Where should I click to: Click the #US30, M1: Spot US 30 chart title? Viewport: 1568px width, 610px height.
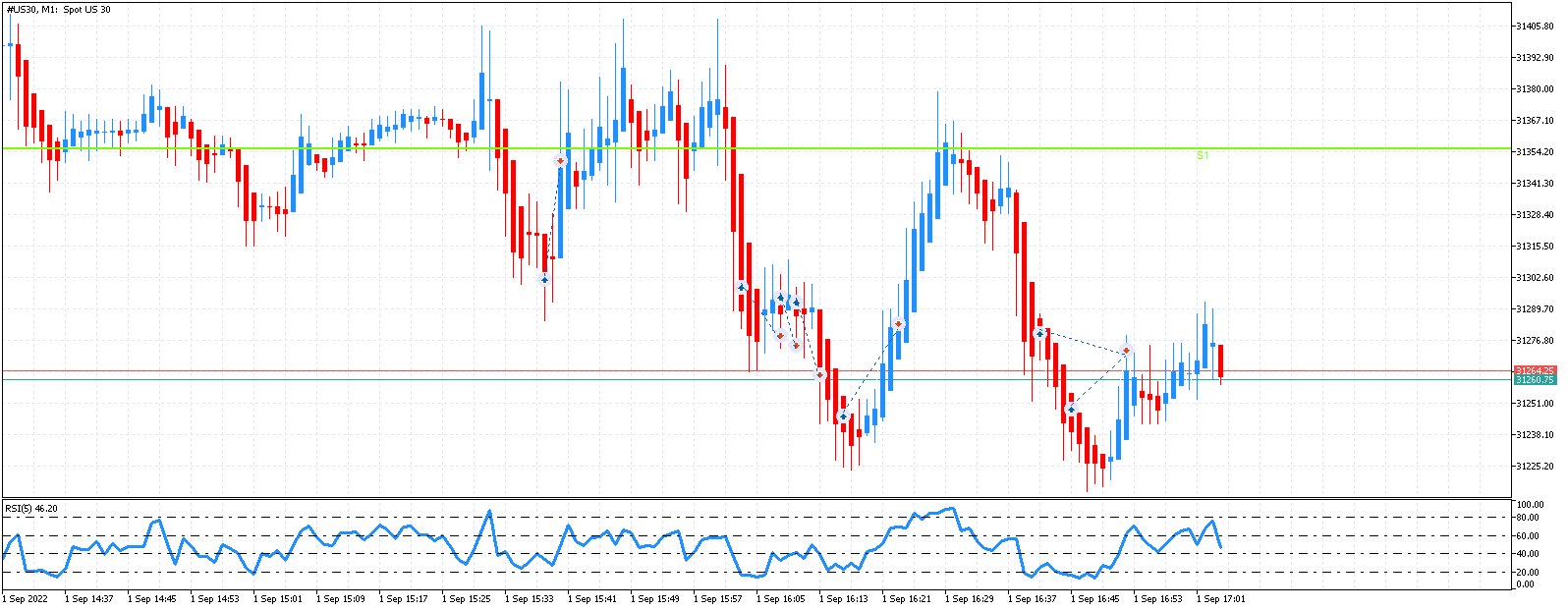coord(58,10)
